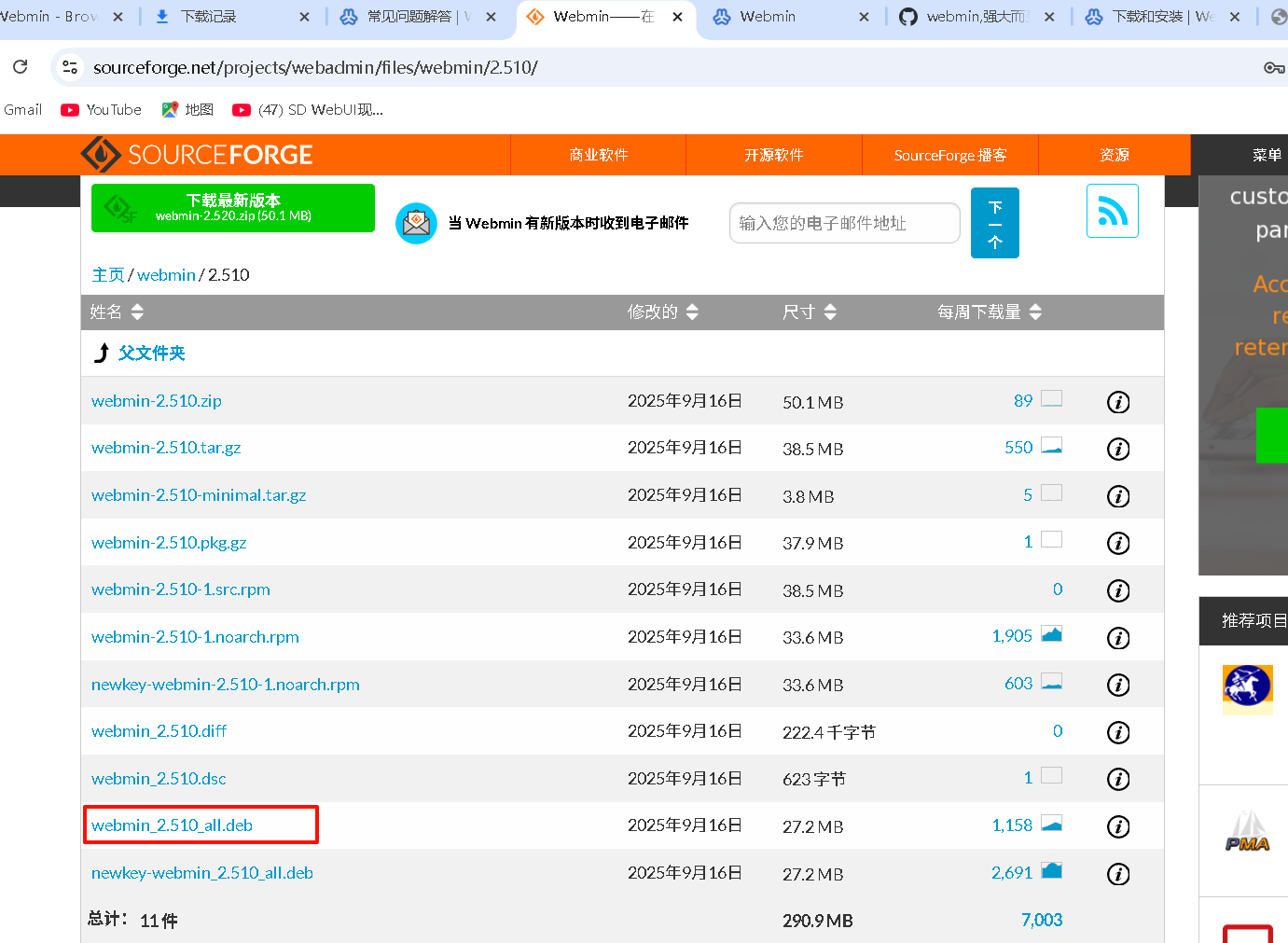
Task: Download webmin-2.510-1.noarch.rpm
Action: (x=195, y=637)
